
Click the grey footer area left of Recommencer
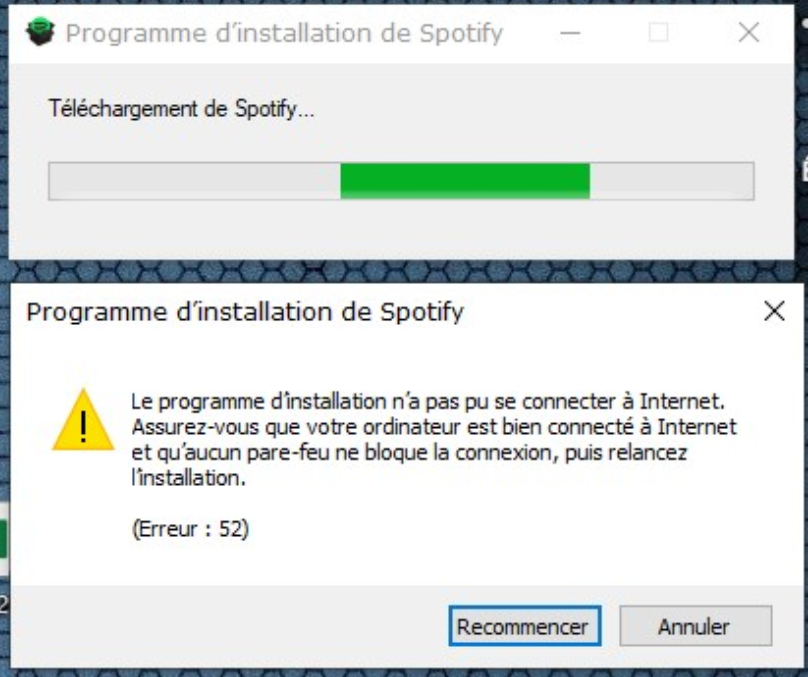pyautogui.click(x=229, y=626)
